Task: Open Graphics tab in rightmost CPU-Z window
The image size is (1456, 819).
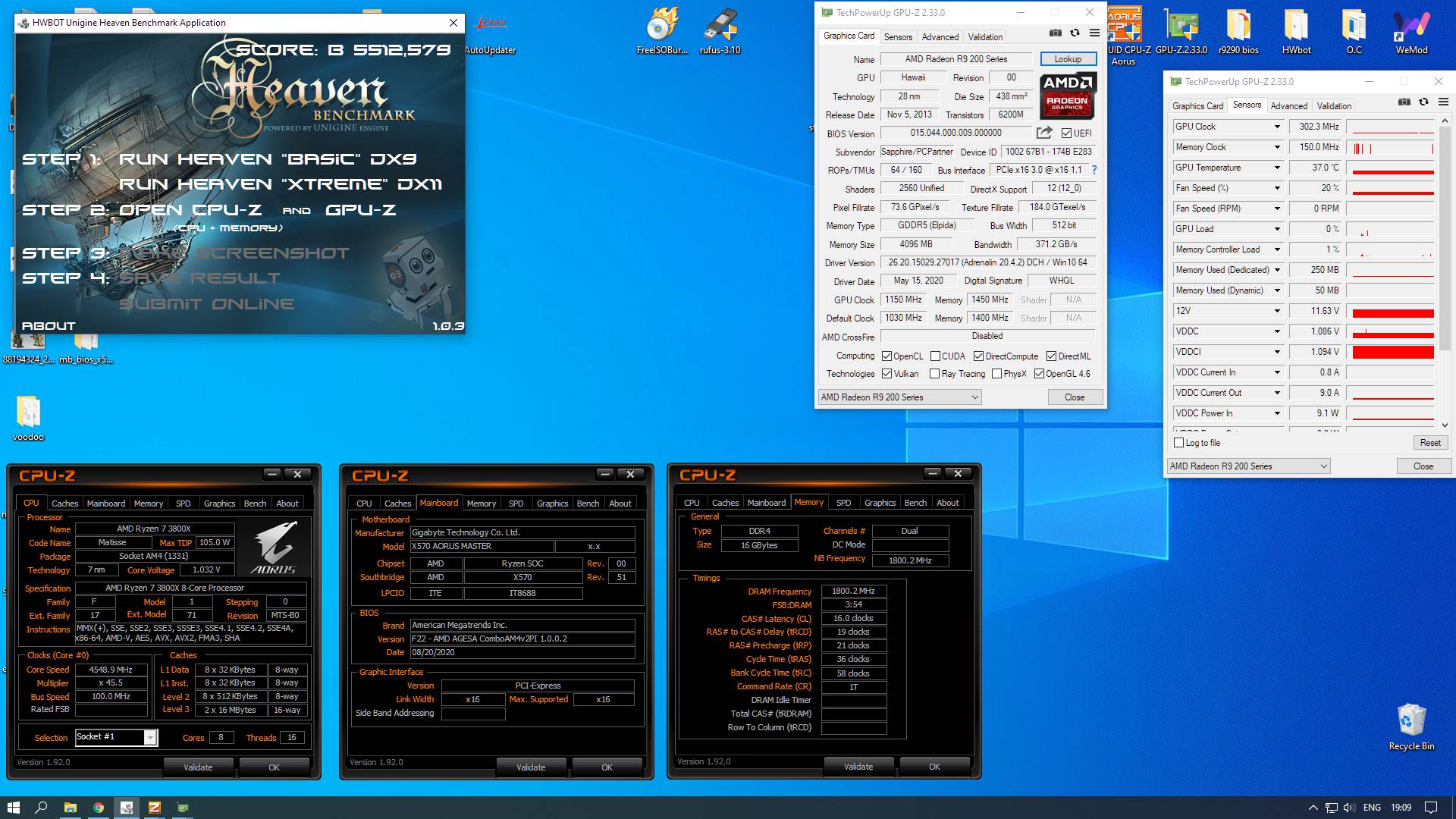Action: (x=880, y=503)
